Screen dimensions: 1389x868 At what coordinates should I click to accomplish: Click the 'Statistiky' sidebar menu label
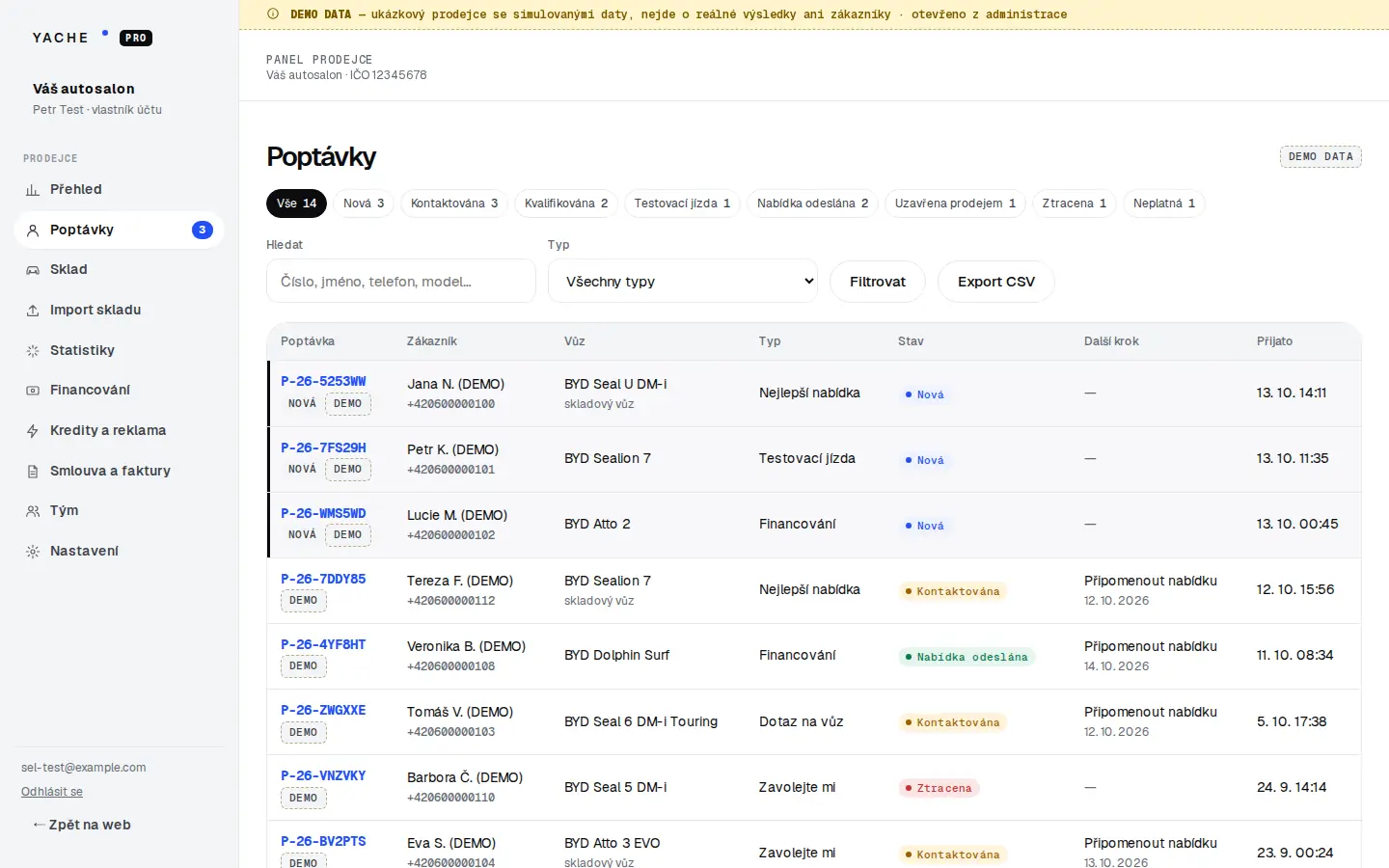[x=82, y=351]
